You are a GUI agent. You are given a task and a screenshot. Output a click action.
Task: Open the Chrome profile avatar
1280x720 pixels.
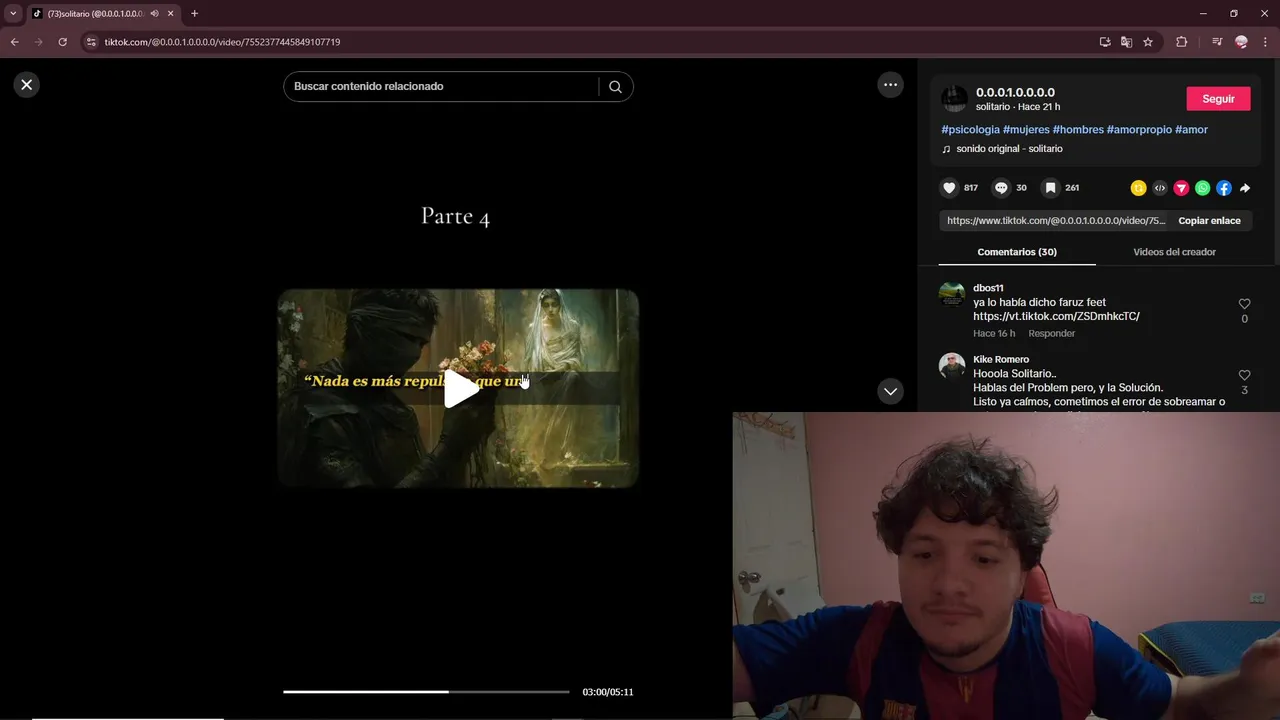(1242, 42)
